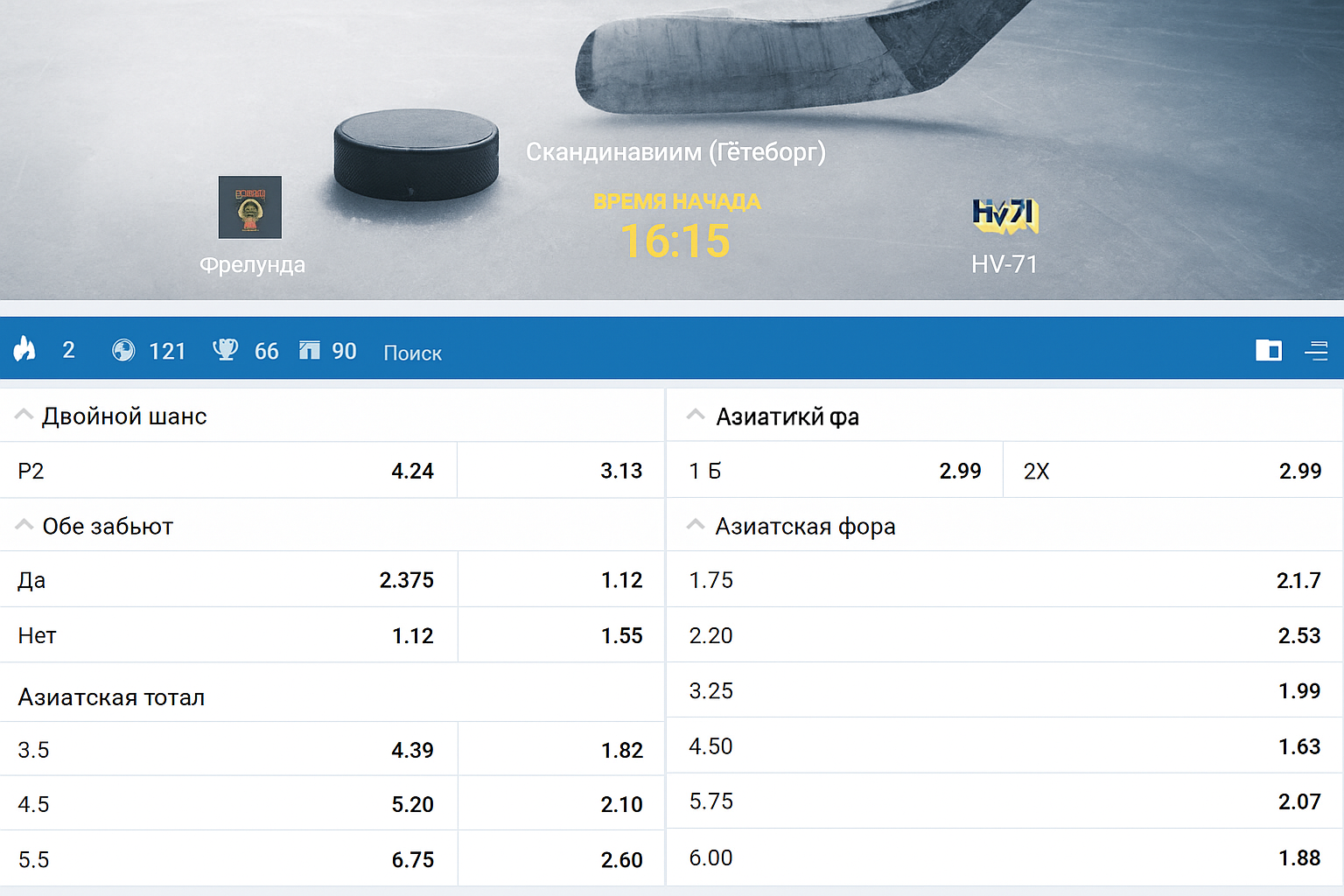Click the flame popular bets icon
1344x896 pixels.
[24, 350]
